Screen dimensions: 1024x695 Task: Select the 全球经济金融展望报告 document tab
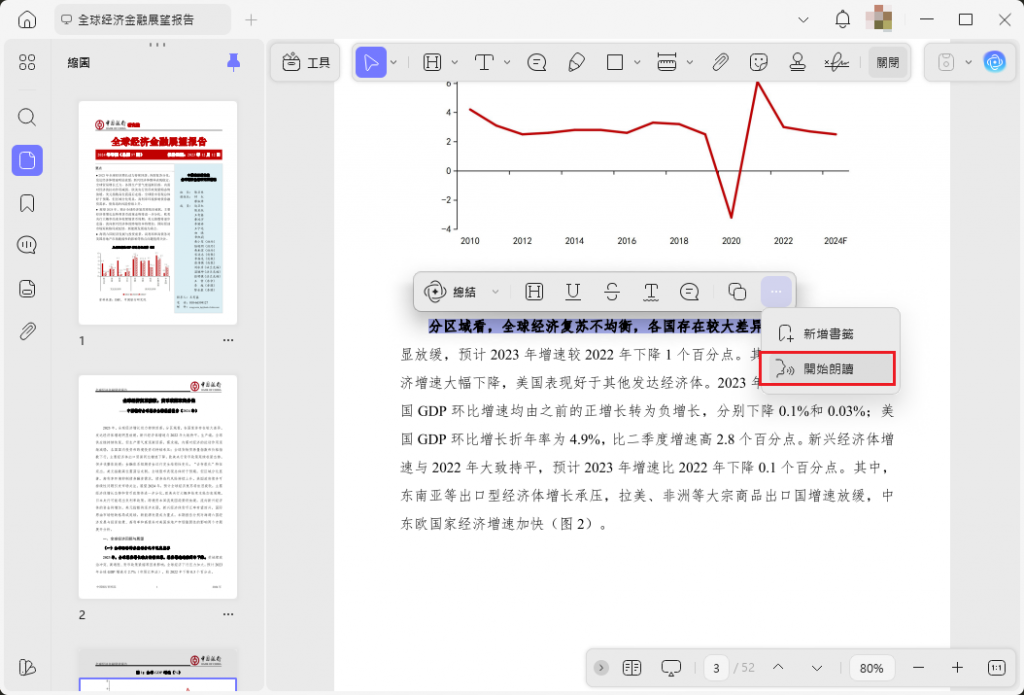(137, 18)
